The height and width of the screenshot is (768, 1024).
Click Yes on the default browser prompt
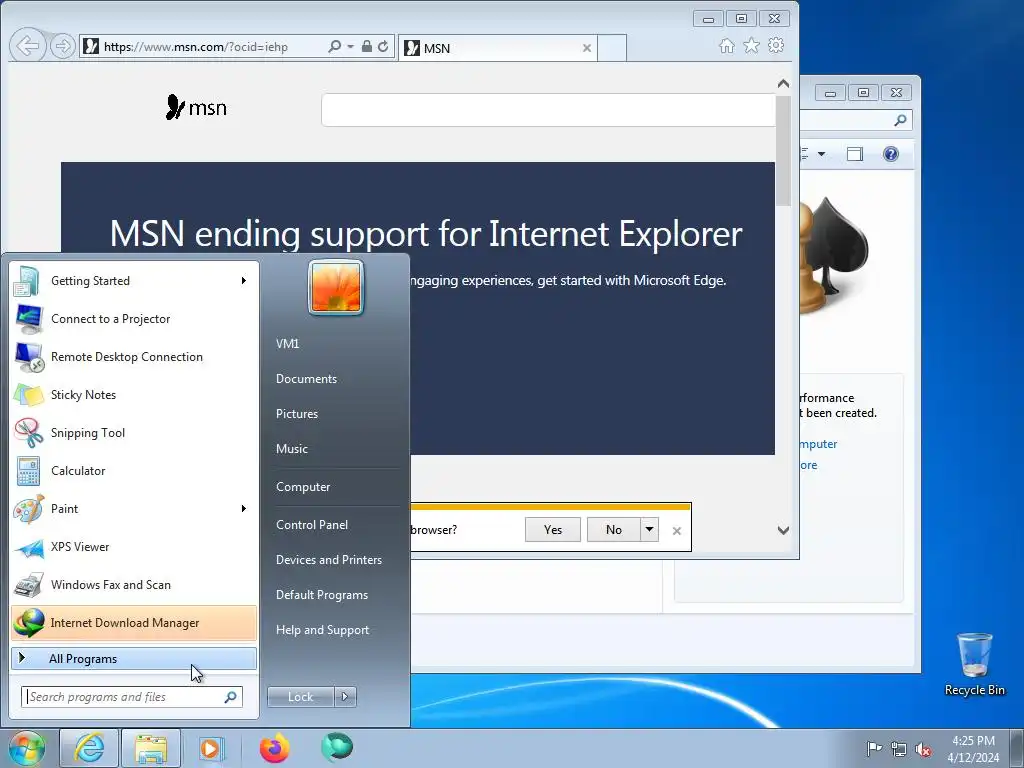pos(552,530)
